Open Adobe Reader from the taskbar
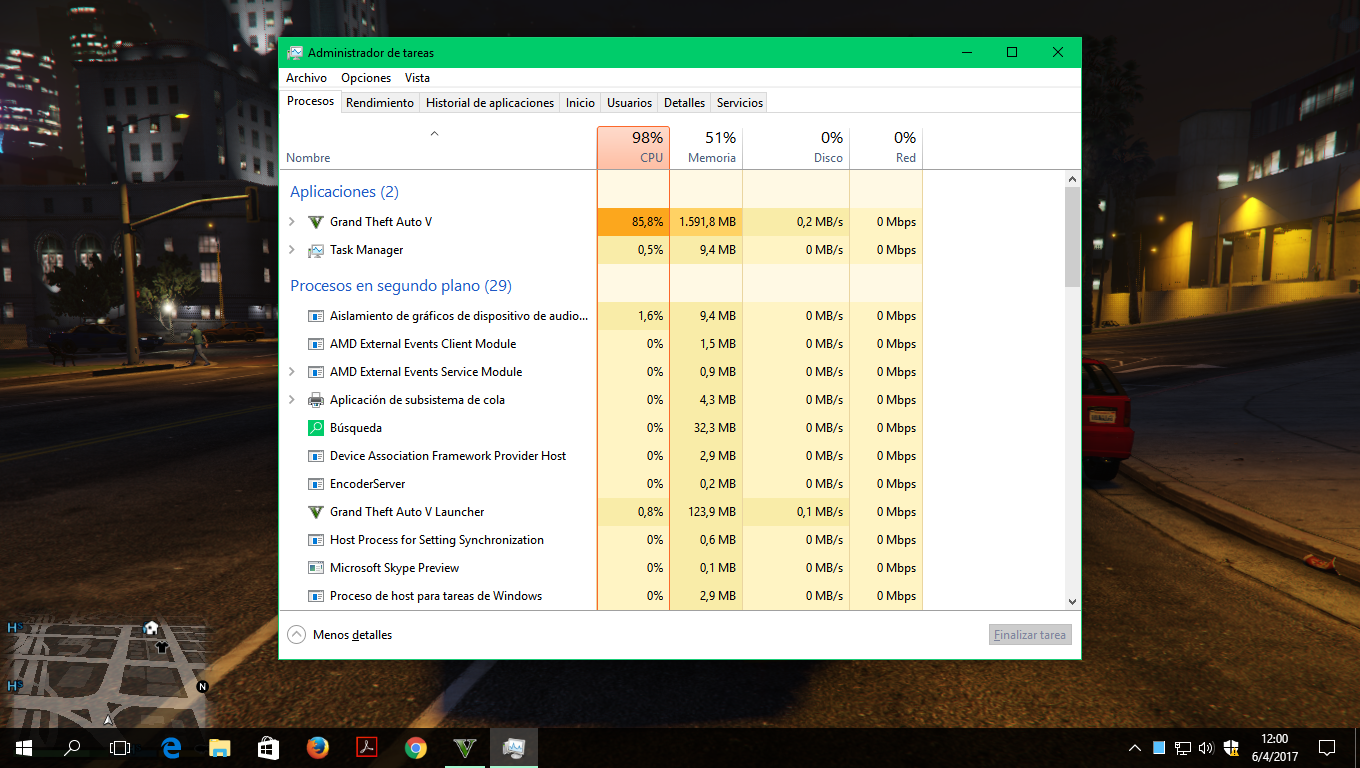Screen dimensions: 1360x768 367,748
